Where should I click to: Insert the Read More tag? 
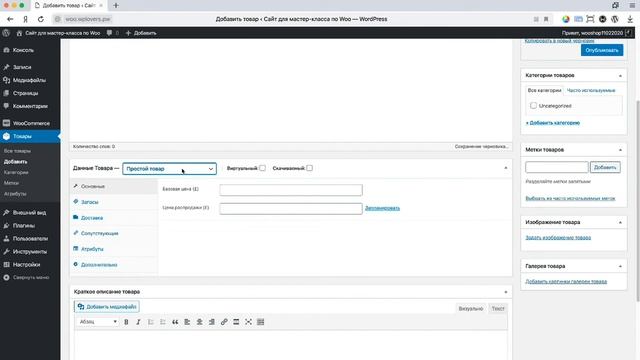tap(236, 322)
